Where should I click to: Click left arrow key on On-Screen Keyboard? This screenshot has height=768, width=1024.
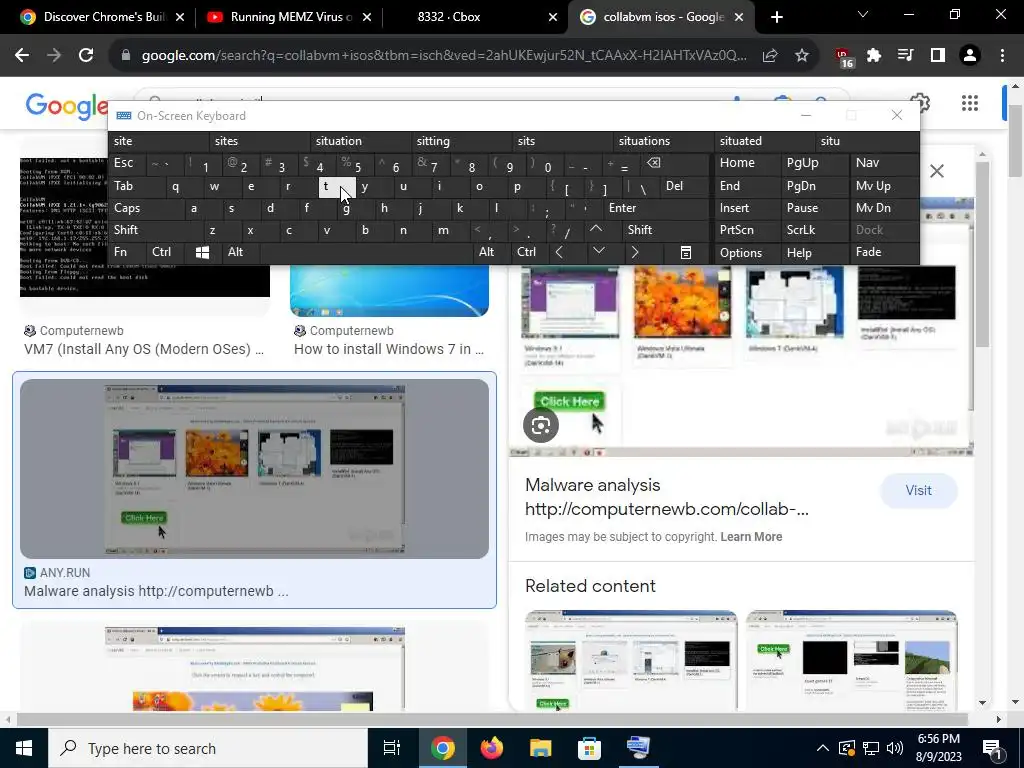[559, 252]
